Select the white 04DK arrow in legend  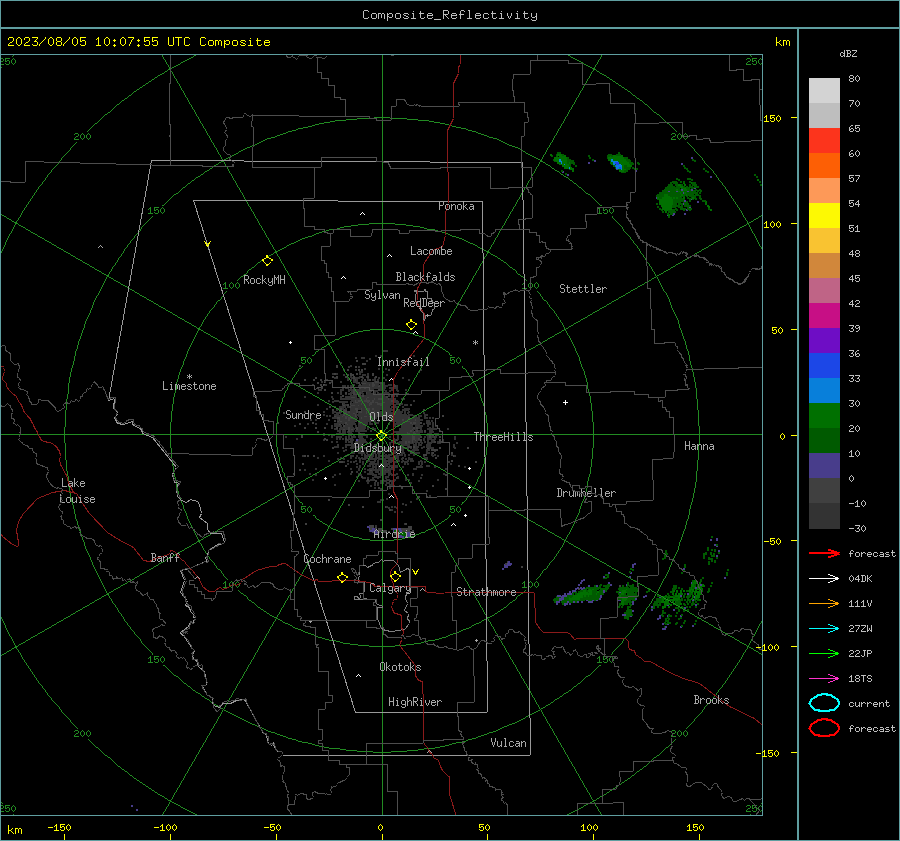pyautogui.click(x=824, y=578)
